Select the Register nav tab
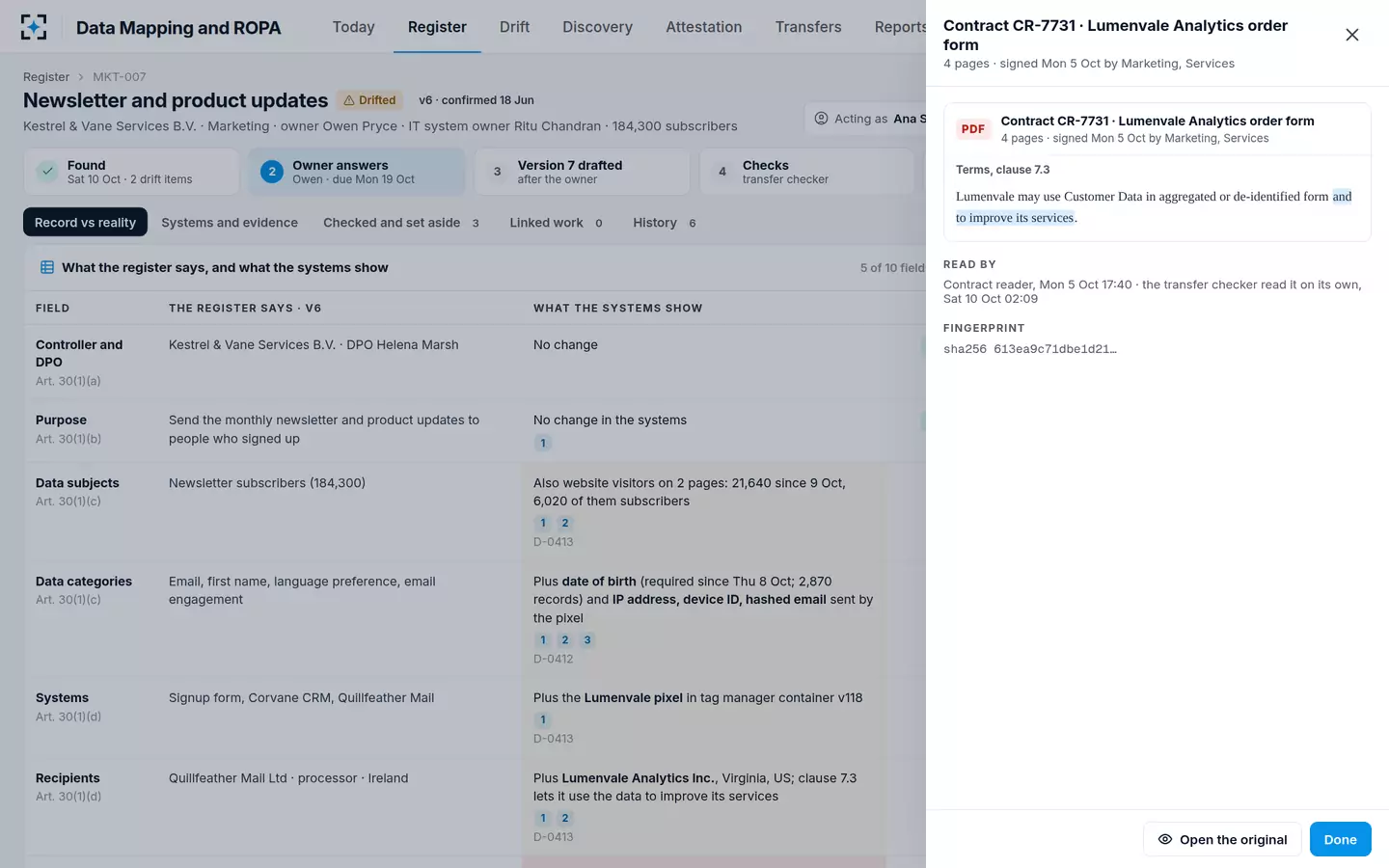The height and width of the screenshot is (868, 1389). click(437, 27)
